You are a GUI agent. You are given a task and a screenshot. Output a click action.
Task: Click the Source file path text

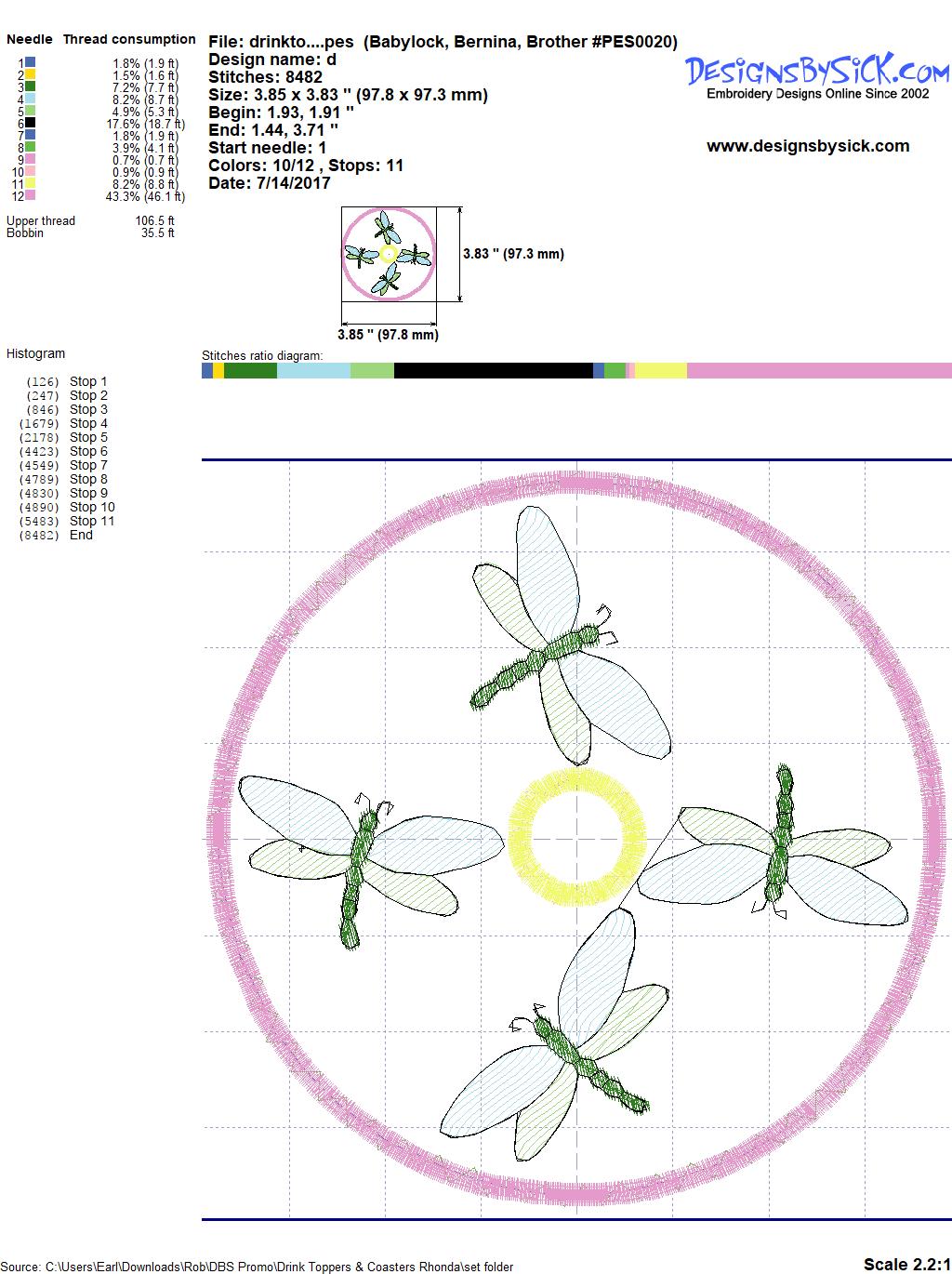[257, 1266]
